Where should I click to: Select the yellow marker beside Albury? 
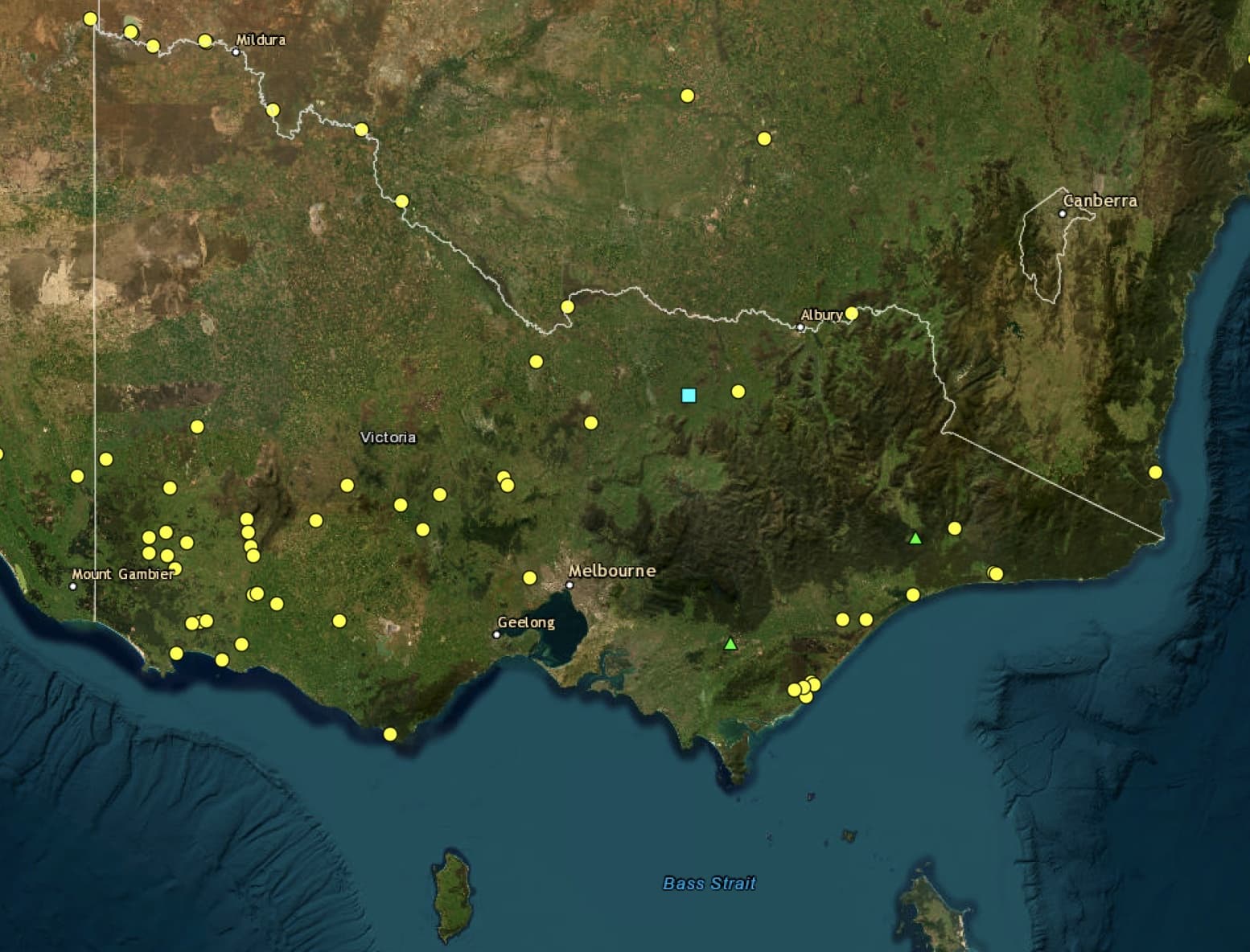pos(852,312)
